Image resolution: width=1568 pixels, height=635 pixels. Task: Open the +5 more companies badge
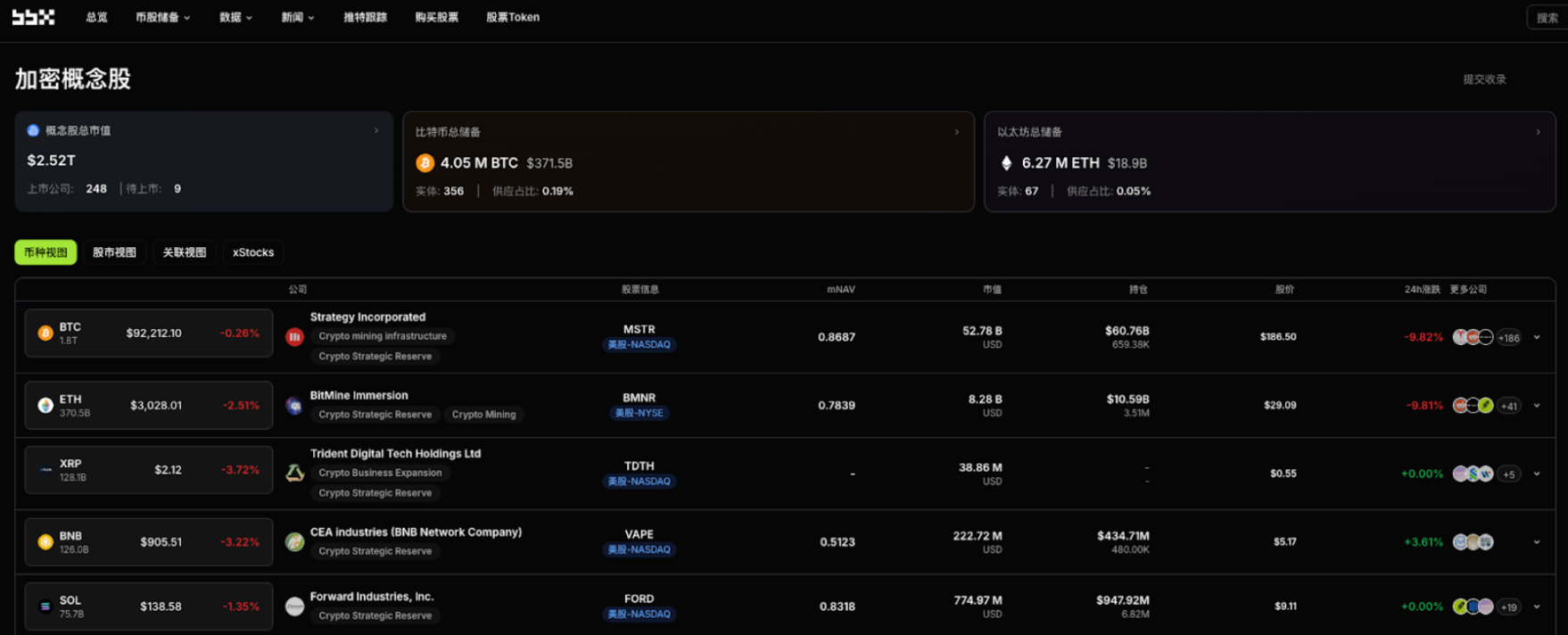[1509, 474]
